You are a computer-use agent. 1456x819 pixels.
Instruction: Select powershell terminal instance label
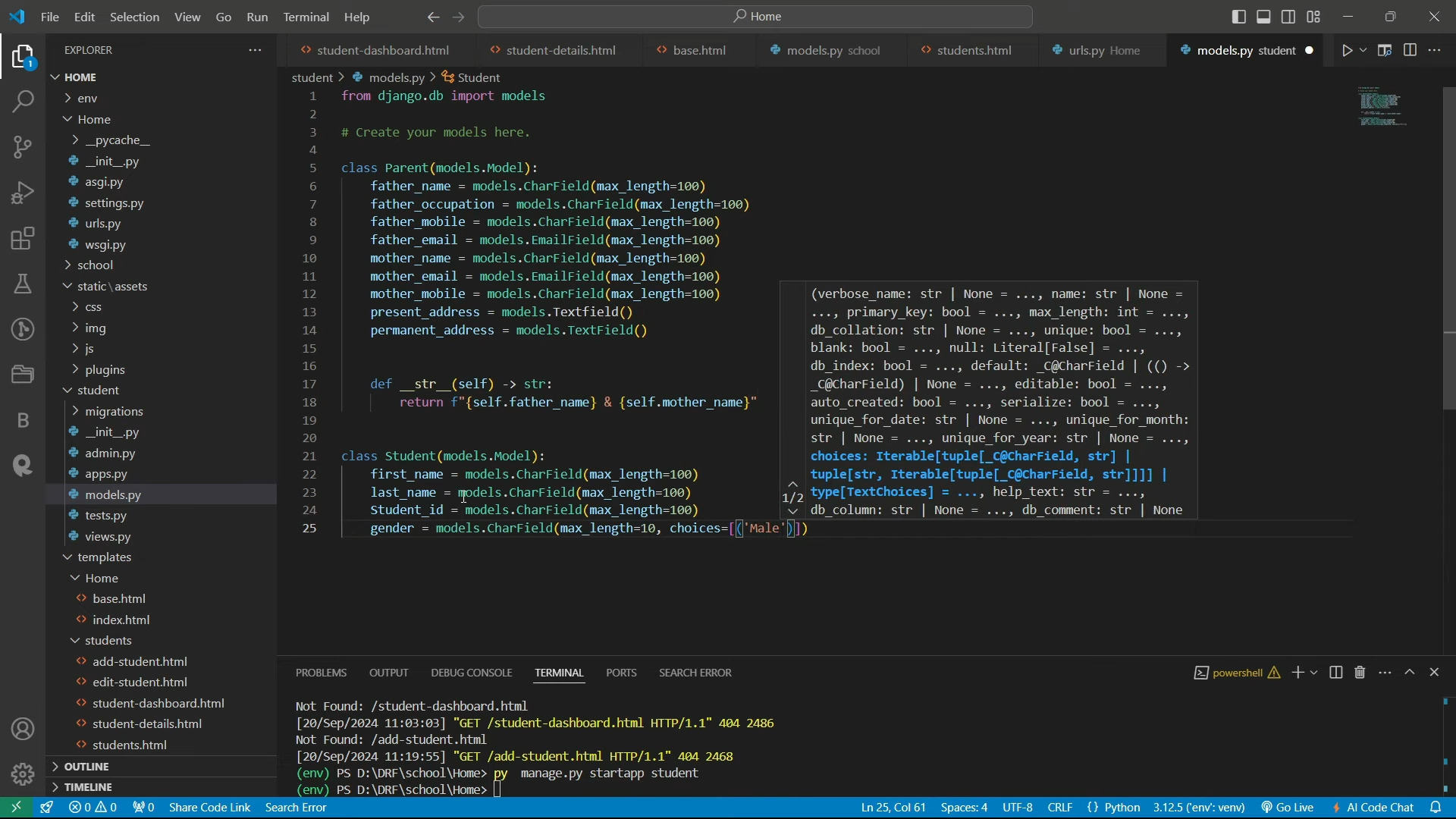pos(1237,673)
